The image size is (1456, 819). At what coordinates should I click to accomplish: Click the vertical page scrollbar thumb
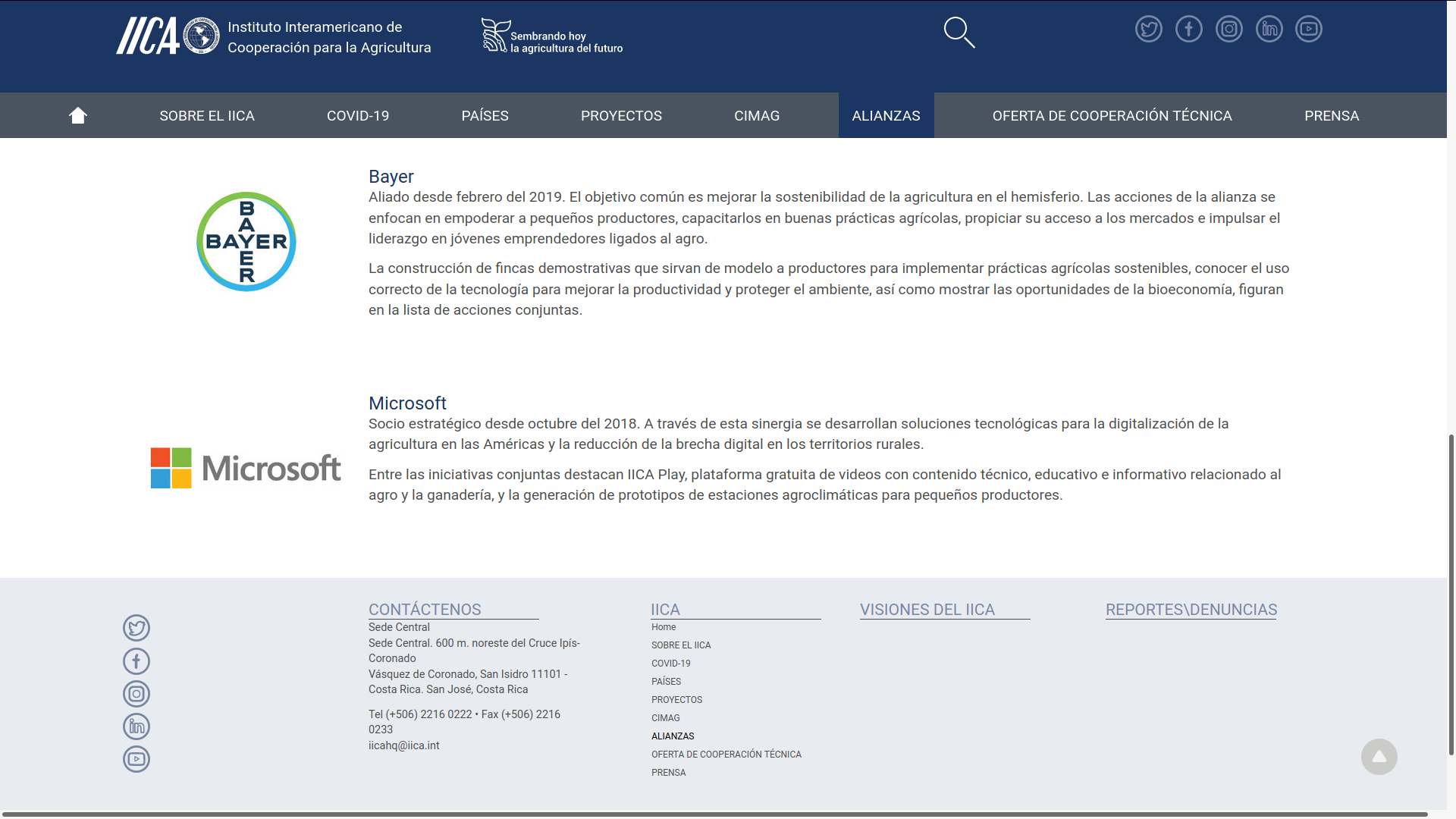coord(1451,595)
